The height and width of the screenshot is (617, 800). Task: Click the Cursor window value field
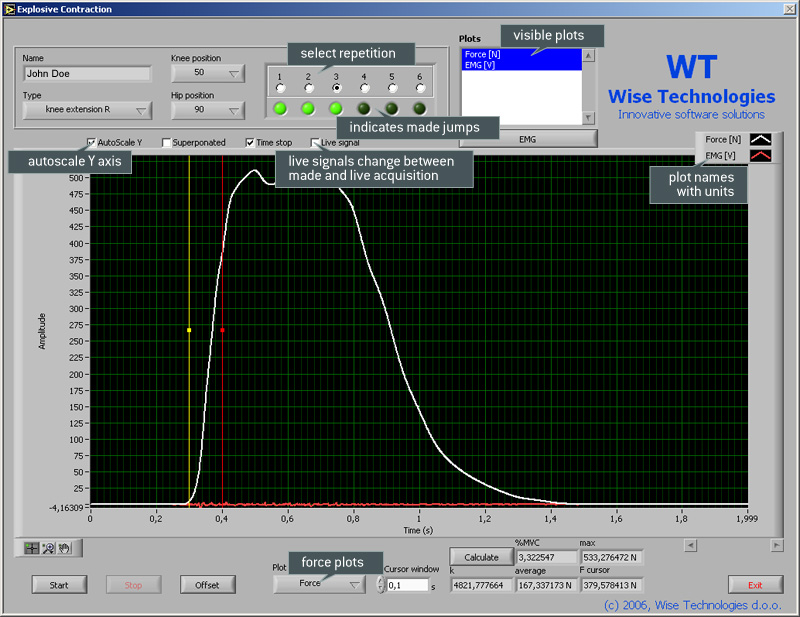click(408, 585)
